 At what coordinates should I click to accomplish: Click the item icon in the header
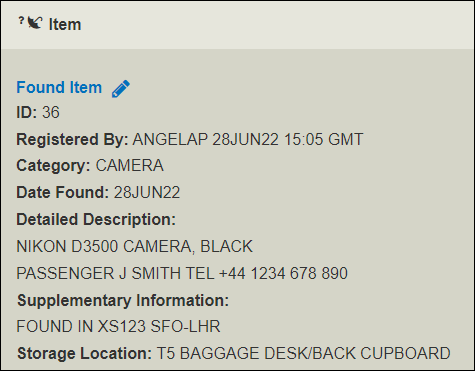tap(31, 23)
